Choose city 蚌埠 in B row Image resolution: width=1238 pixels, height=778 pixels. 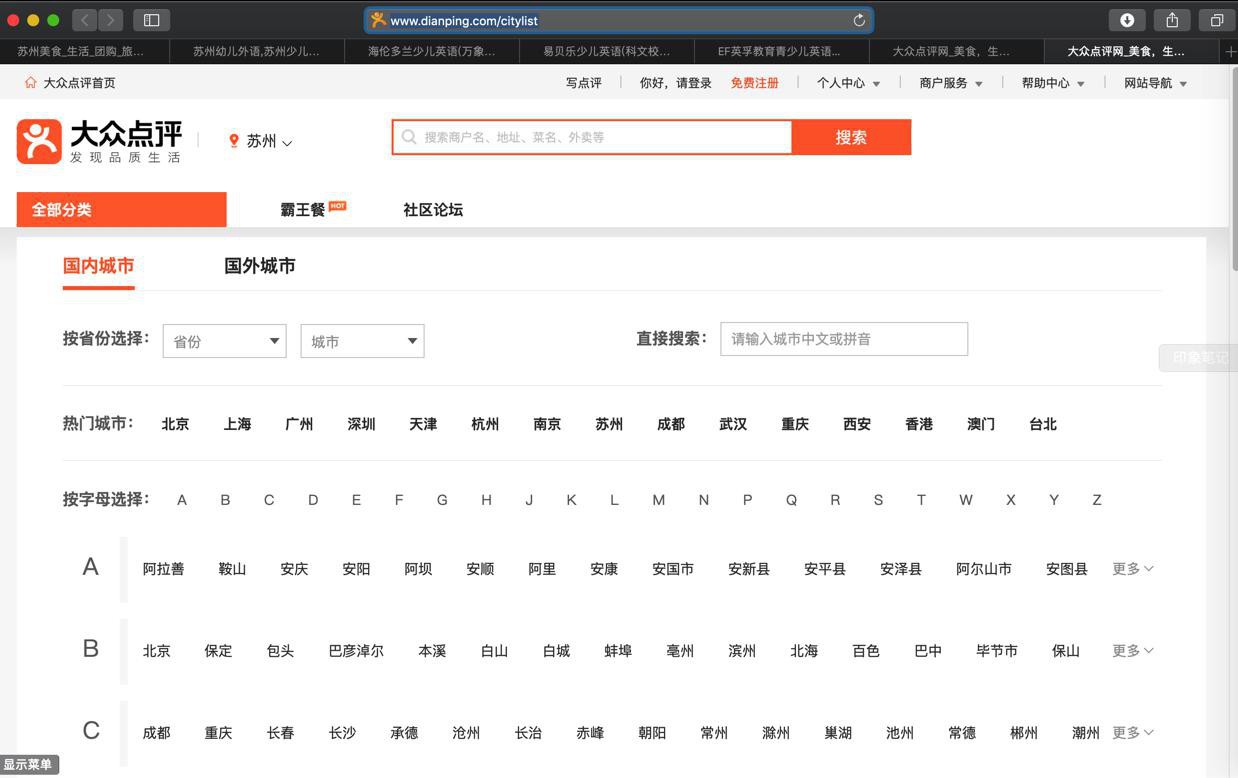pos(619,651)
